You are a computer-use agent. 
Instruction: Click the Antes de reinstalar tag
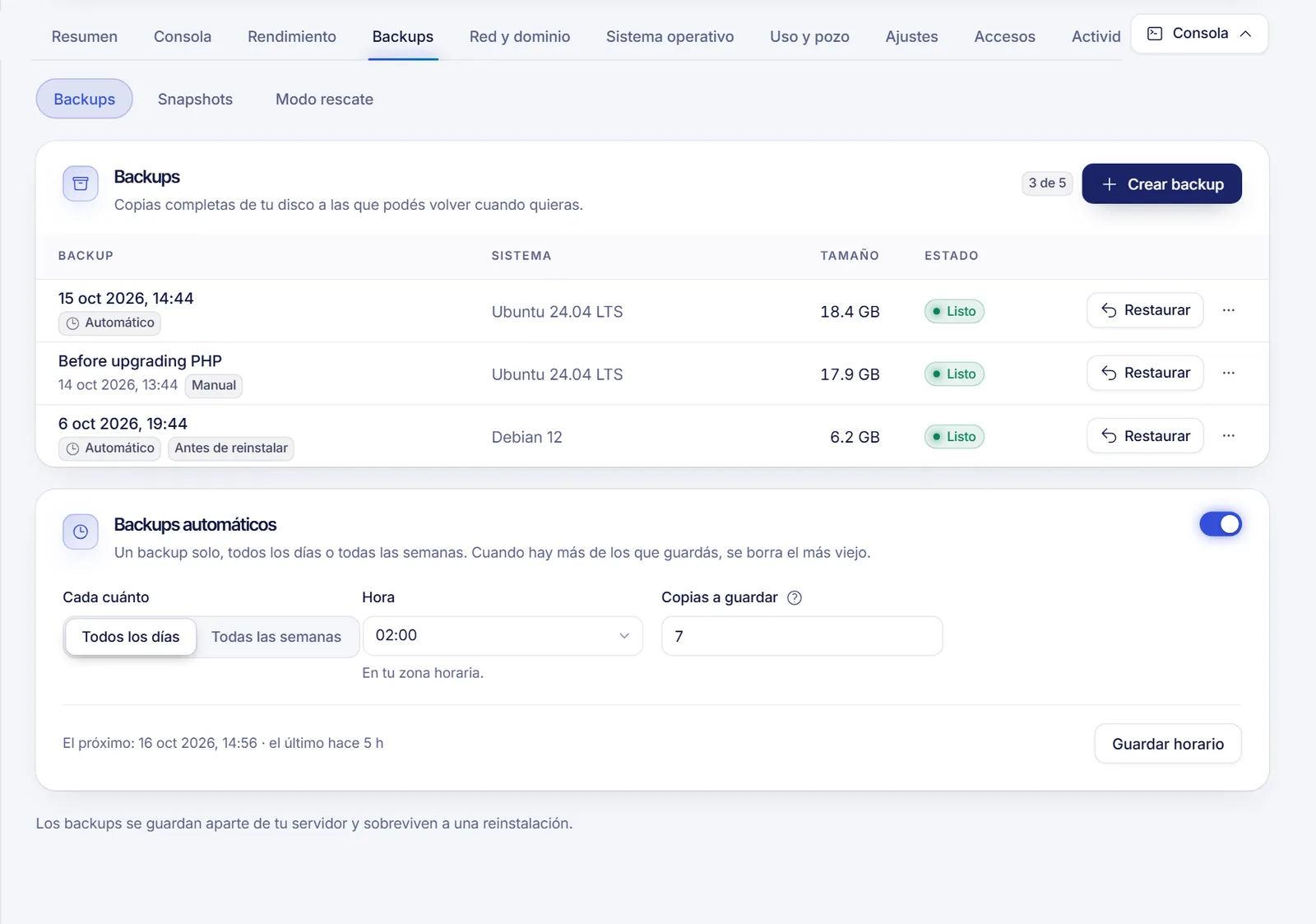(231, 448)
